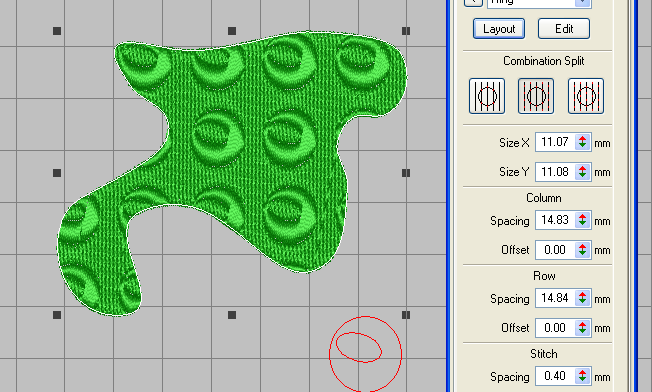Click the Size X stepper arrows
This screenshot has width=652, height=392.
click(583, 142)
